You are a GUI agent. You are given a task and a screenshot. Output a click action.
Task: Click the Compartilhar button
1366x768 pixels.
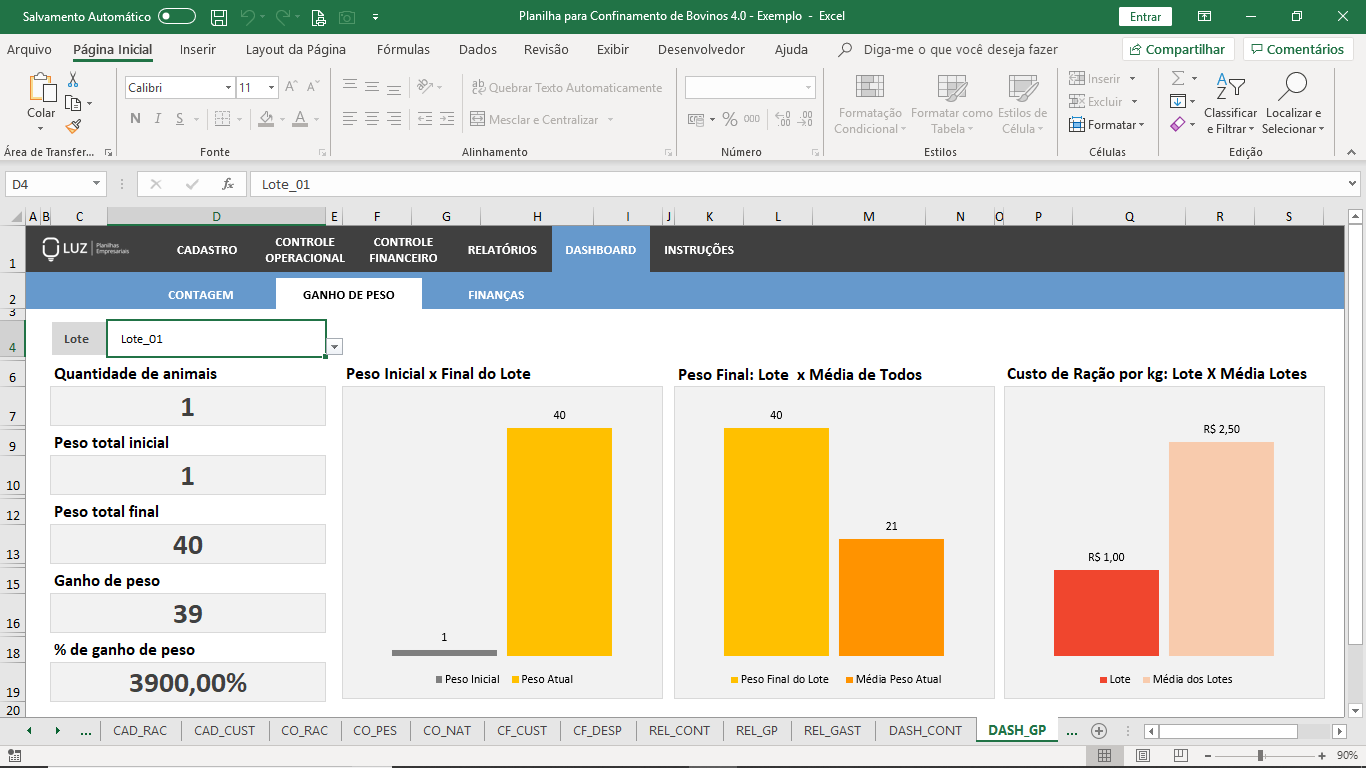coord(1177,50)
